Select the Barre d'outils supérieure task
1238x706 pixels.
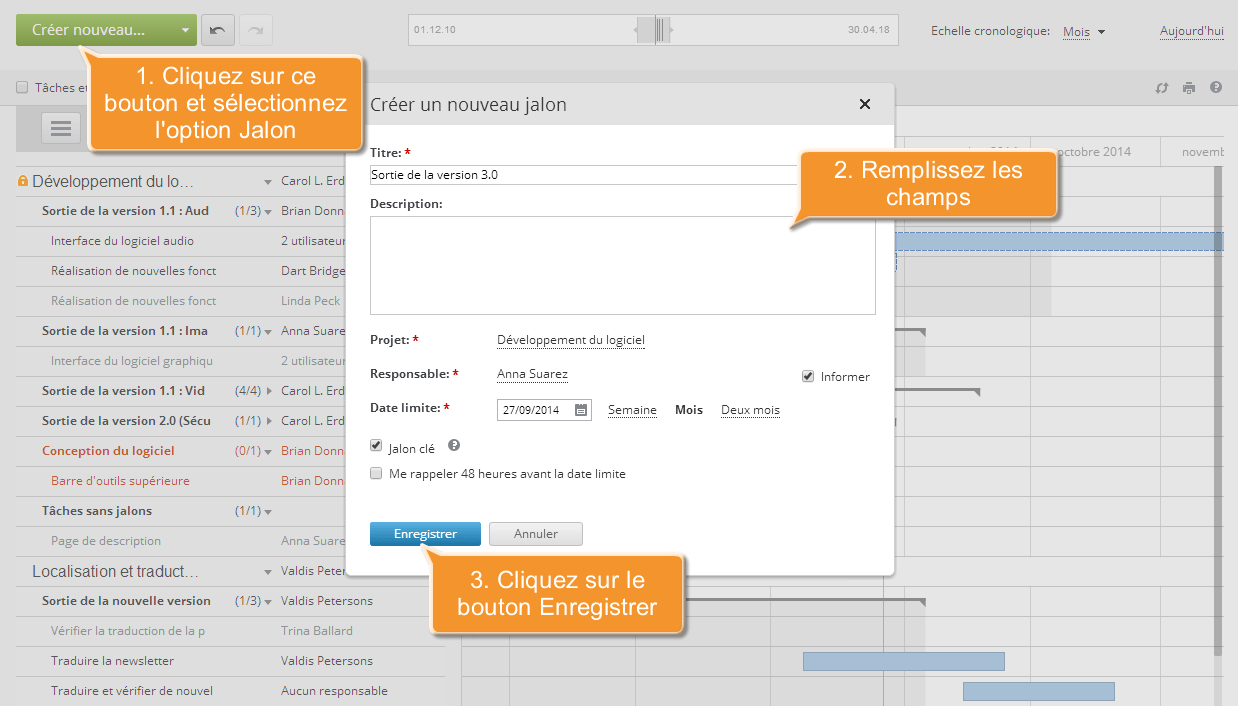tap(120, 481)
